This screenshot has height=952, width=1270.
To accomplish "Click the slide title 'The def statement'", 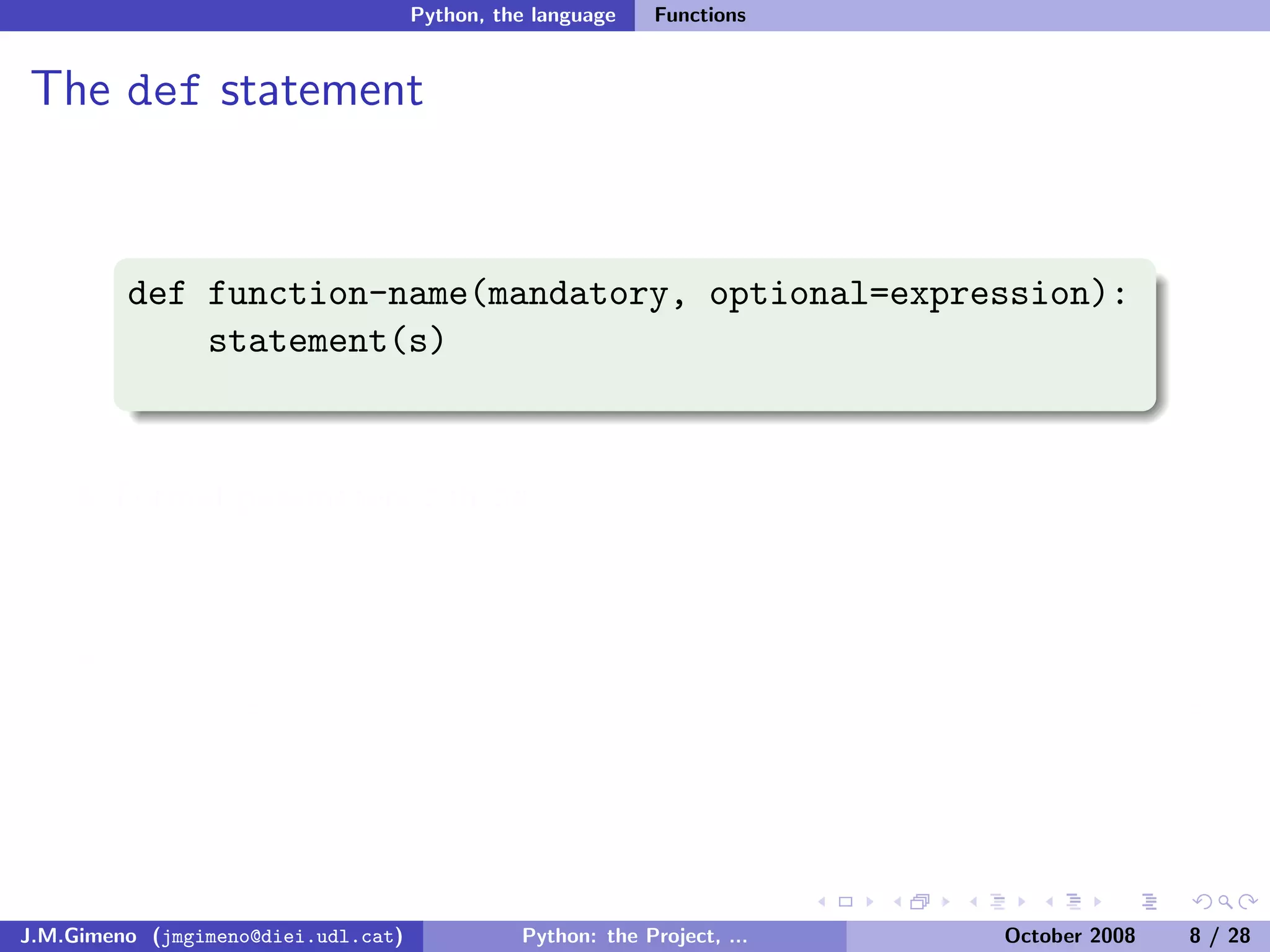I will pyautogui.click(x=227, y=89).
